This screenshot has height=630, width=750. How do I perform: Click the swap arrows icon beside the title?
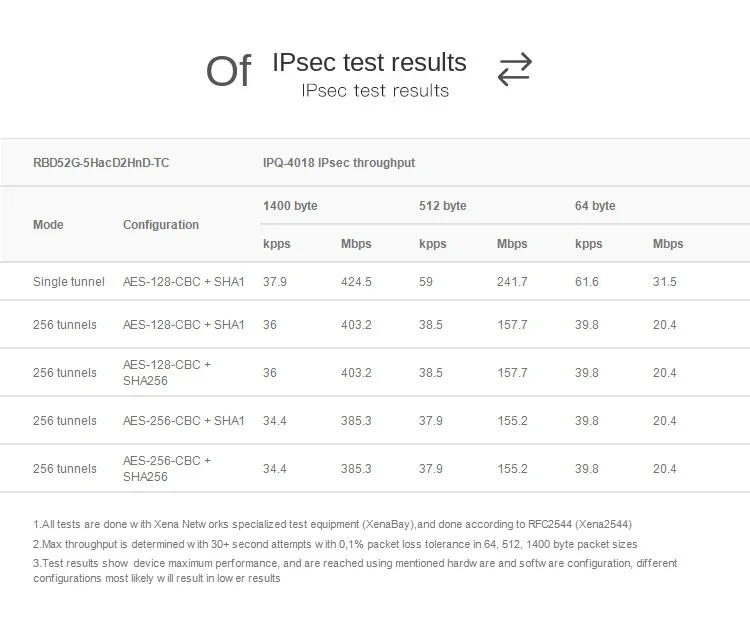(514, 69)
